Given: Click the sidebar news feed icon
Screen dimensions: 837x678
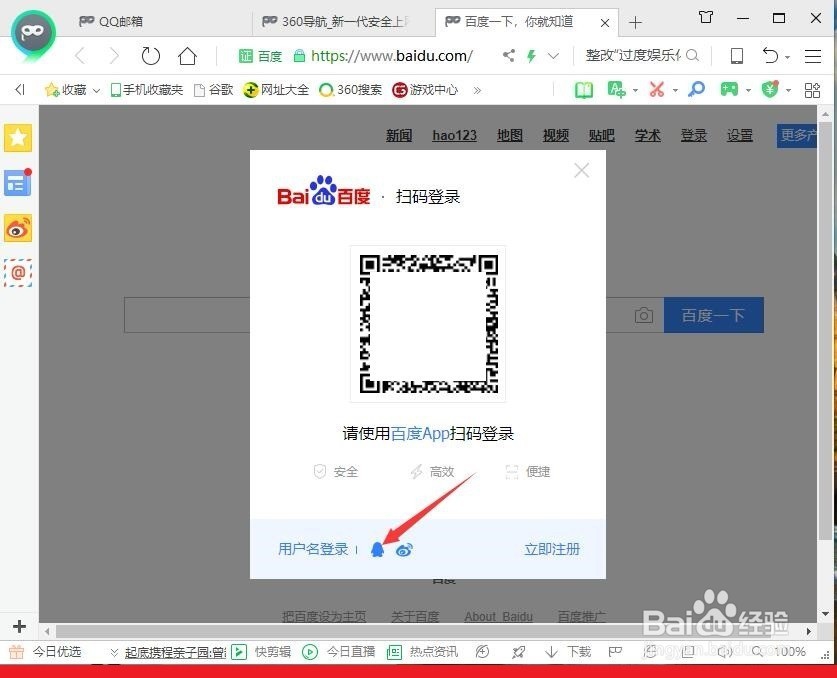Looking at the screenshot, I should click(x=18, y=183).
